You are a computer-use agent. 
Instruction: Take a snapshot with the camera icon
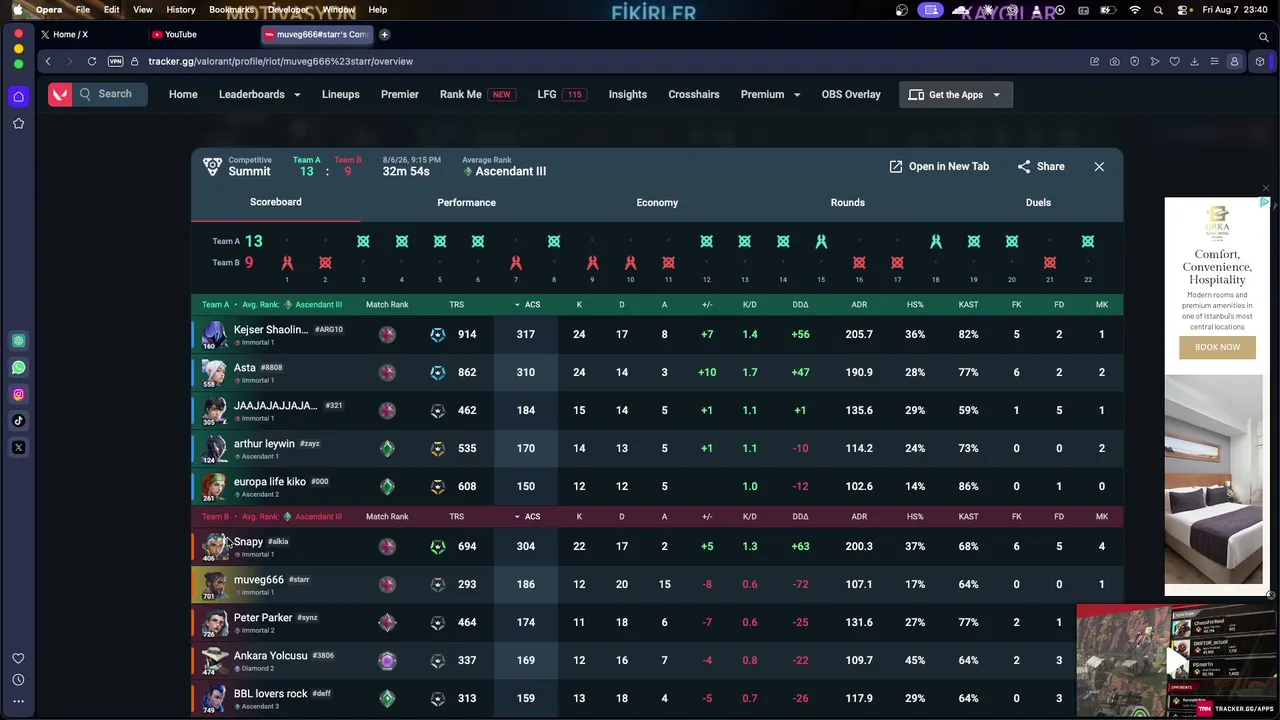tap(1114, 61)
